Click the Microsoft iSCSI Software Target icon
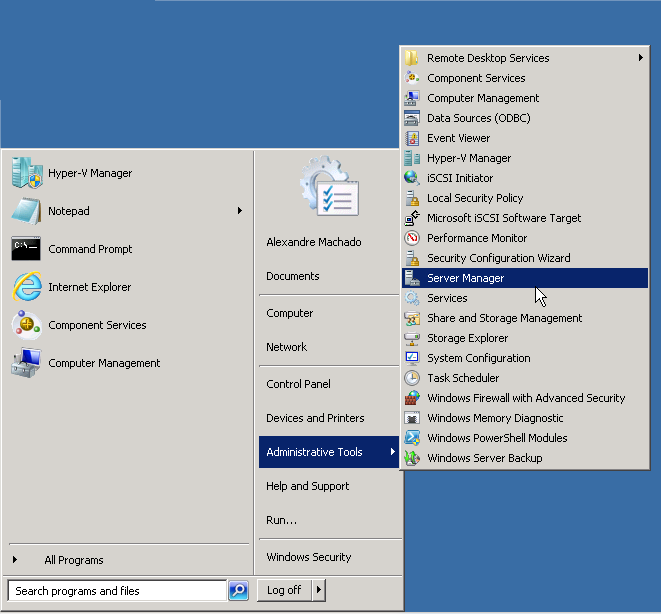 pos(412,218)
